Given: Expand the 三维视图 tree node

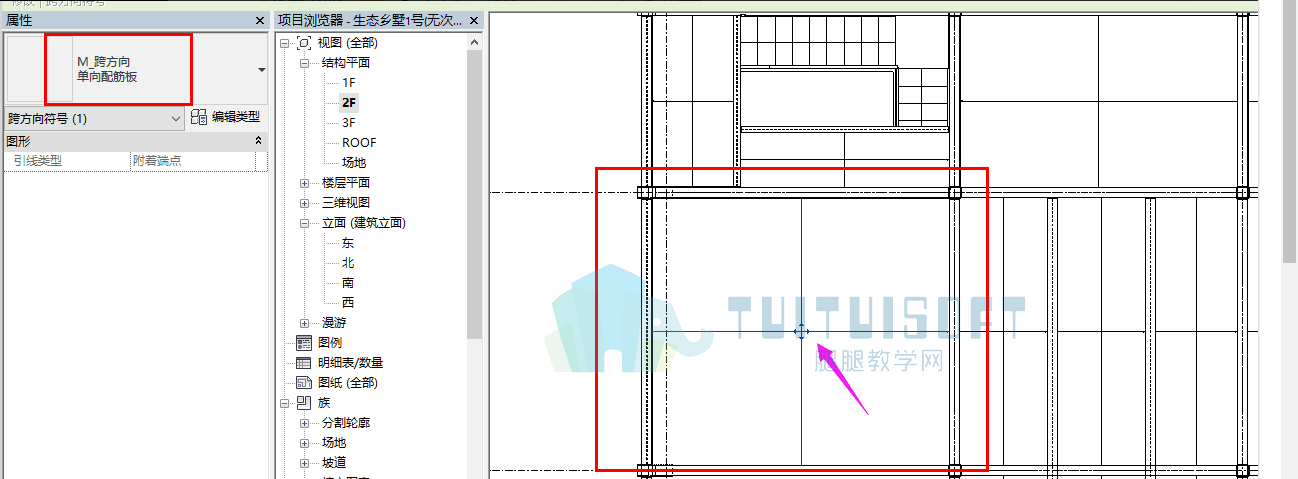Looking at the screenshot, I should pos(304,203).
